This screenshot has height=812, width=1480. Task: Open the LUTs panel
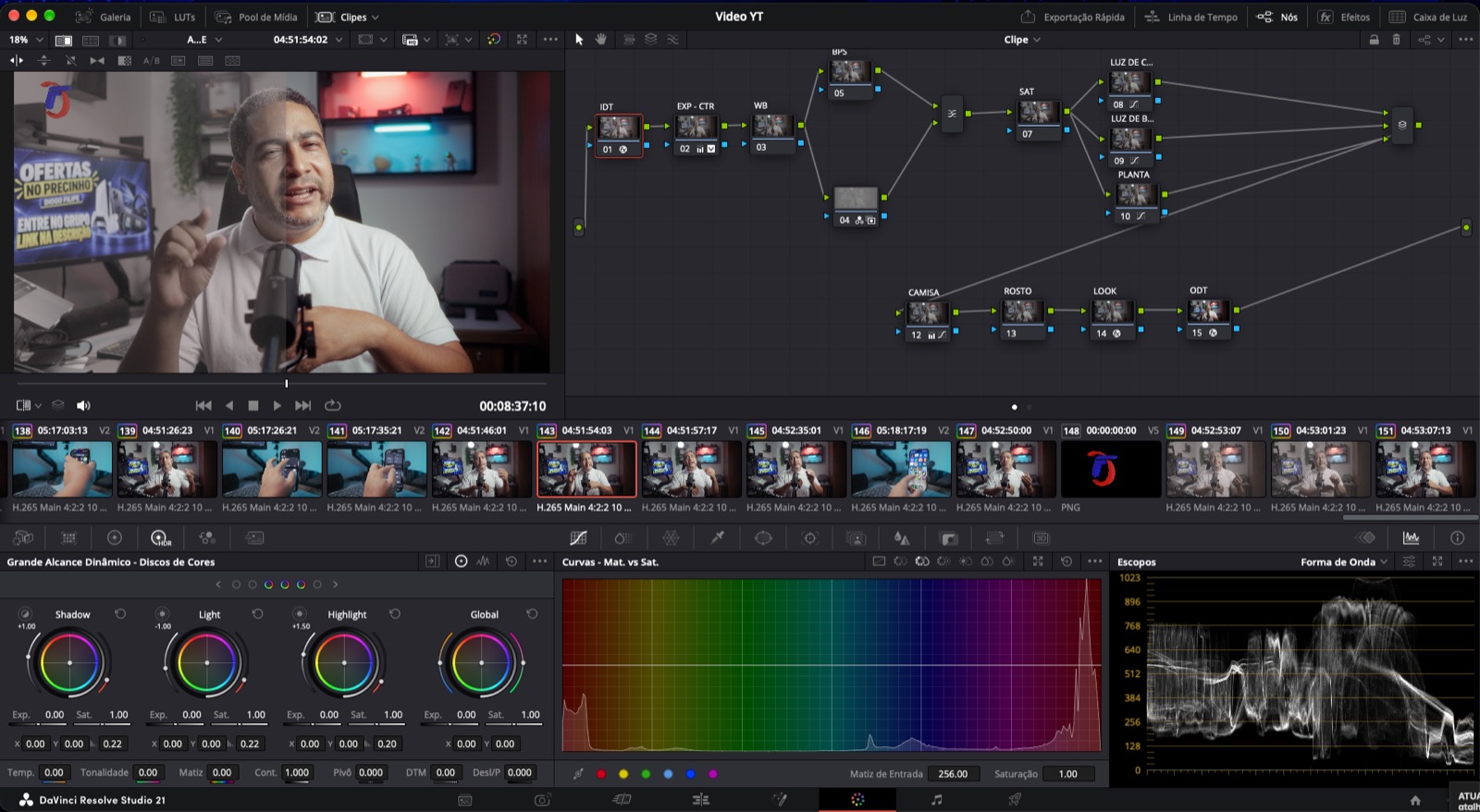click(173, 17)
